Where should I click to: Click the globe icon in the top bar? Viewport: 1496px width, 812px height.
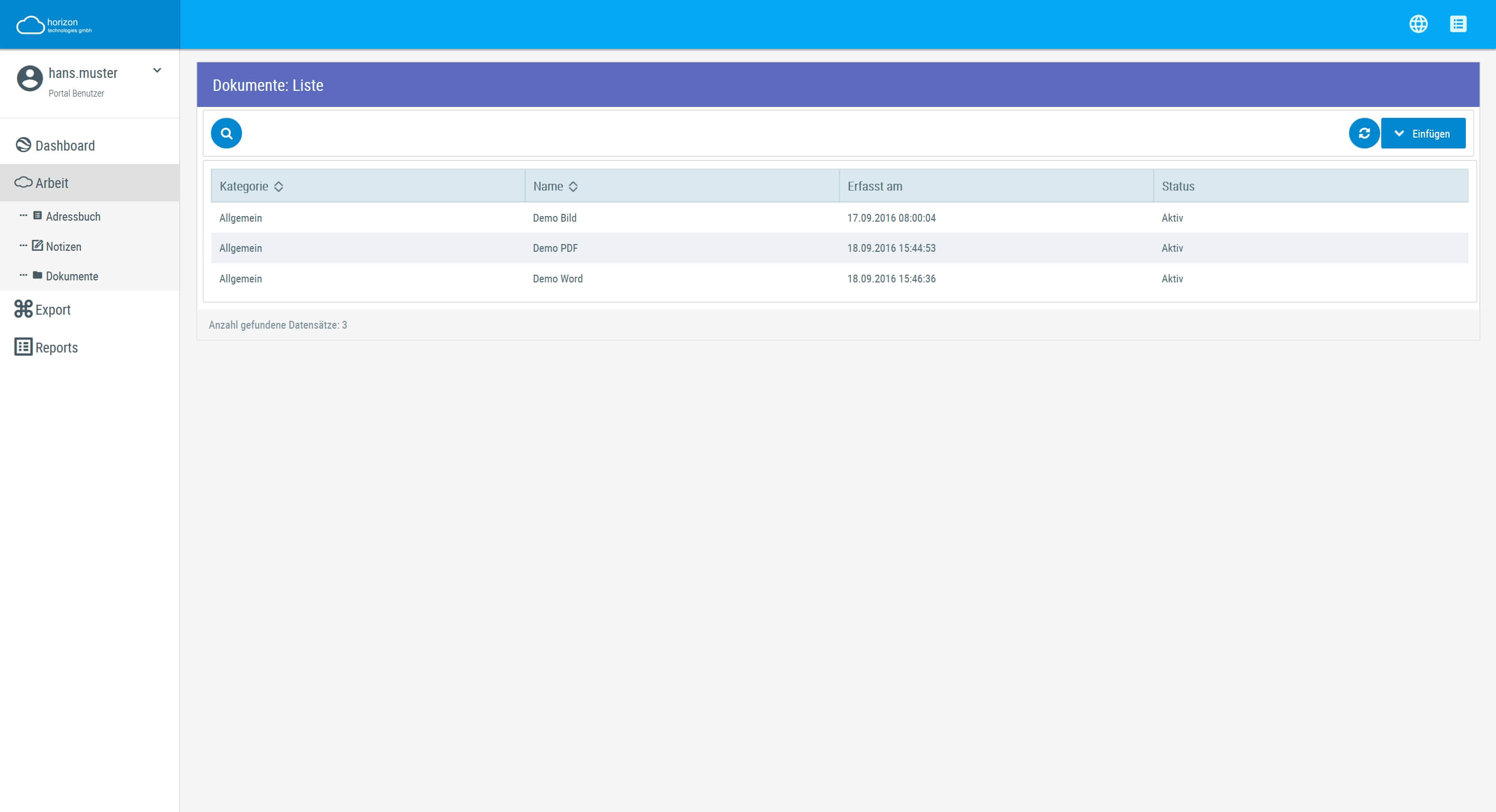[1419, 24]
